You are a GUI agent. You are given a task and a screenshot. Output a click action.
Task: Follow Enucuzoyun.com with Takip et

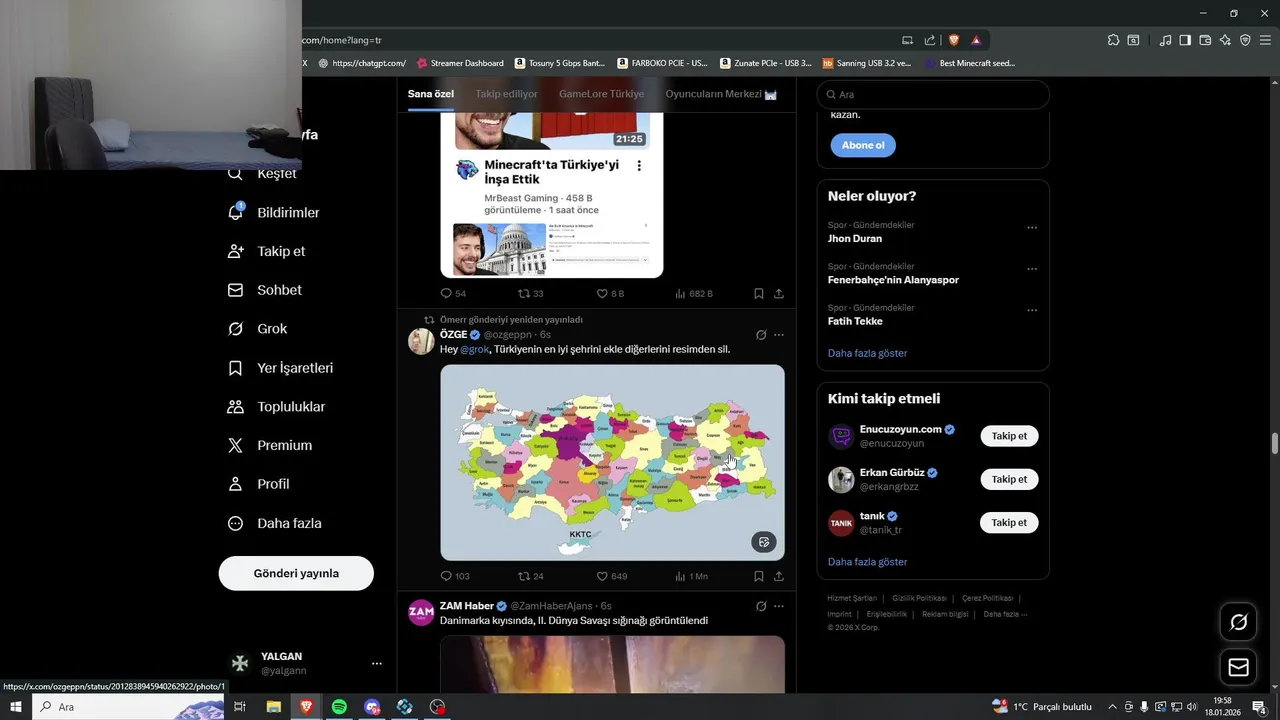click(x=1009, y=436)
